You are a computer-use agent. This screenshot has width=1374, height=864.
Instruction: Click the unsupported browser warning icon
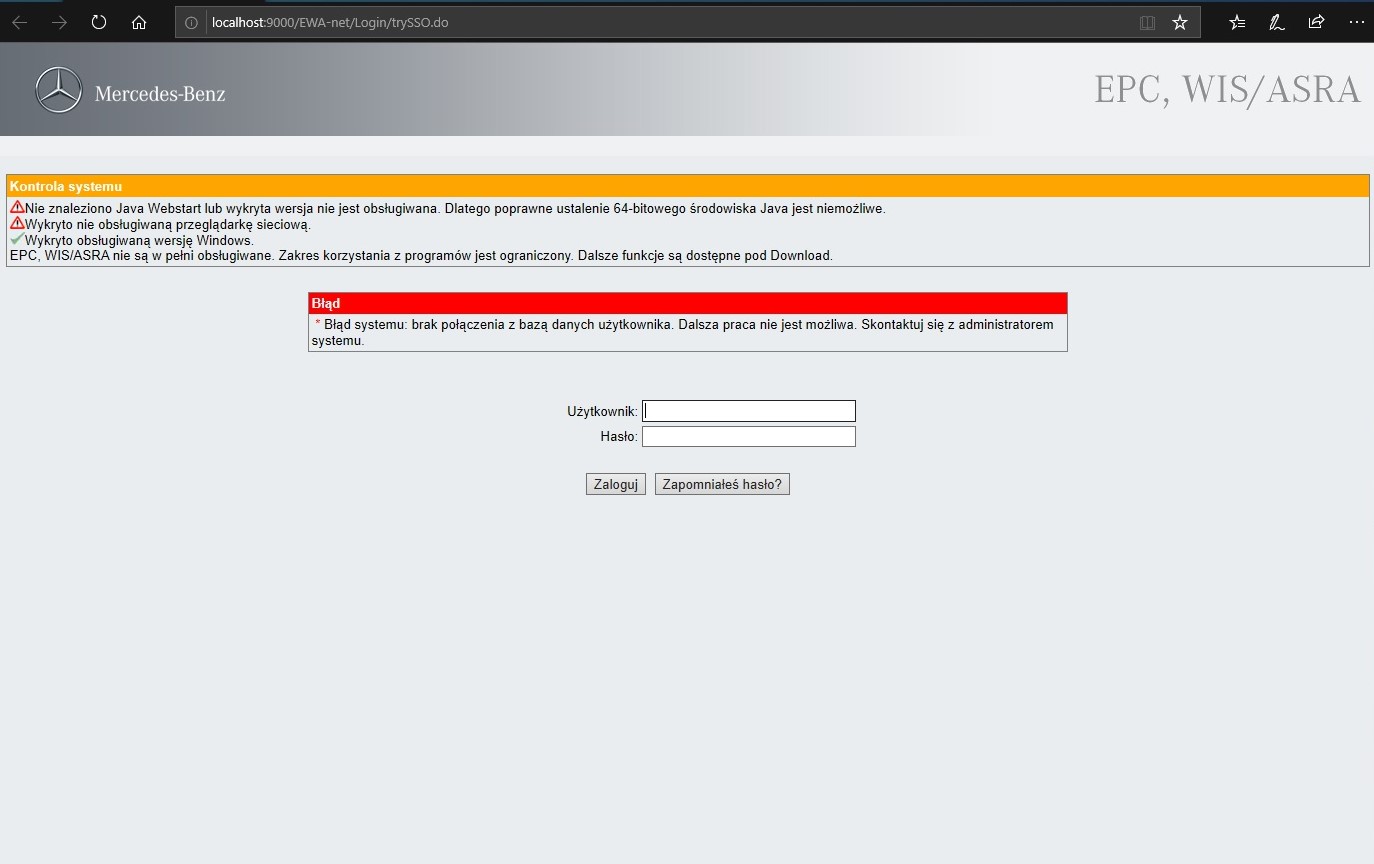coord(17,224)
